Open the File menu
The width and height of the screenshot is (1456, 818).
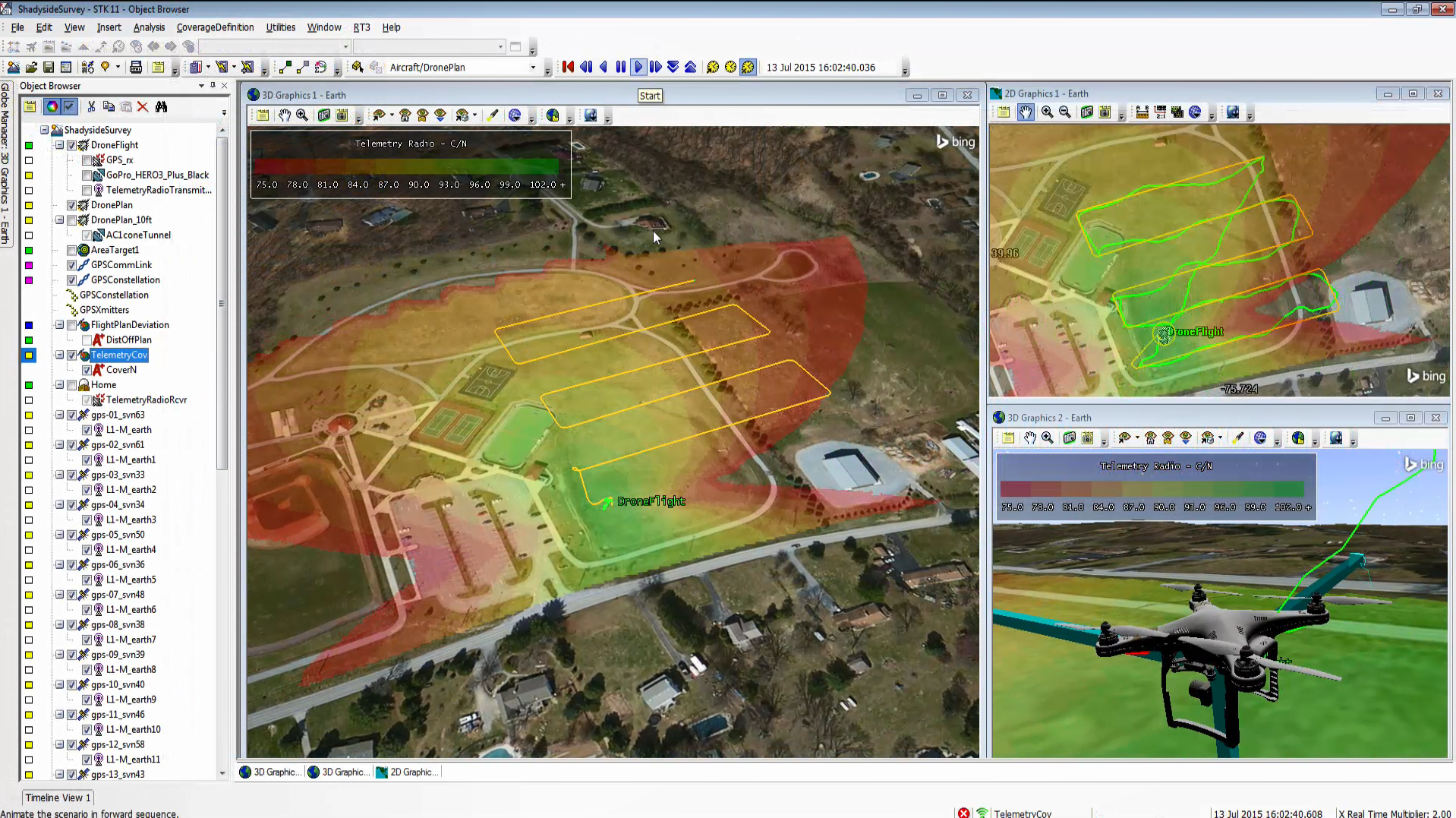pyautogui.click(x=17, y=27)
